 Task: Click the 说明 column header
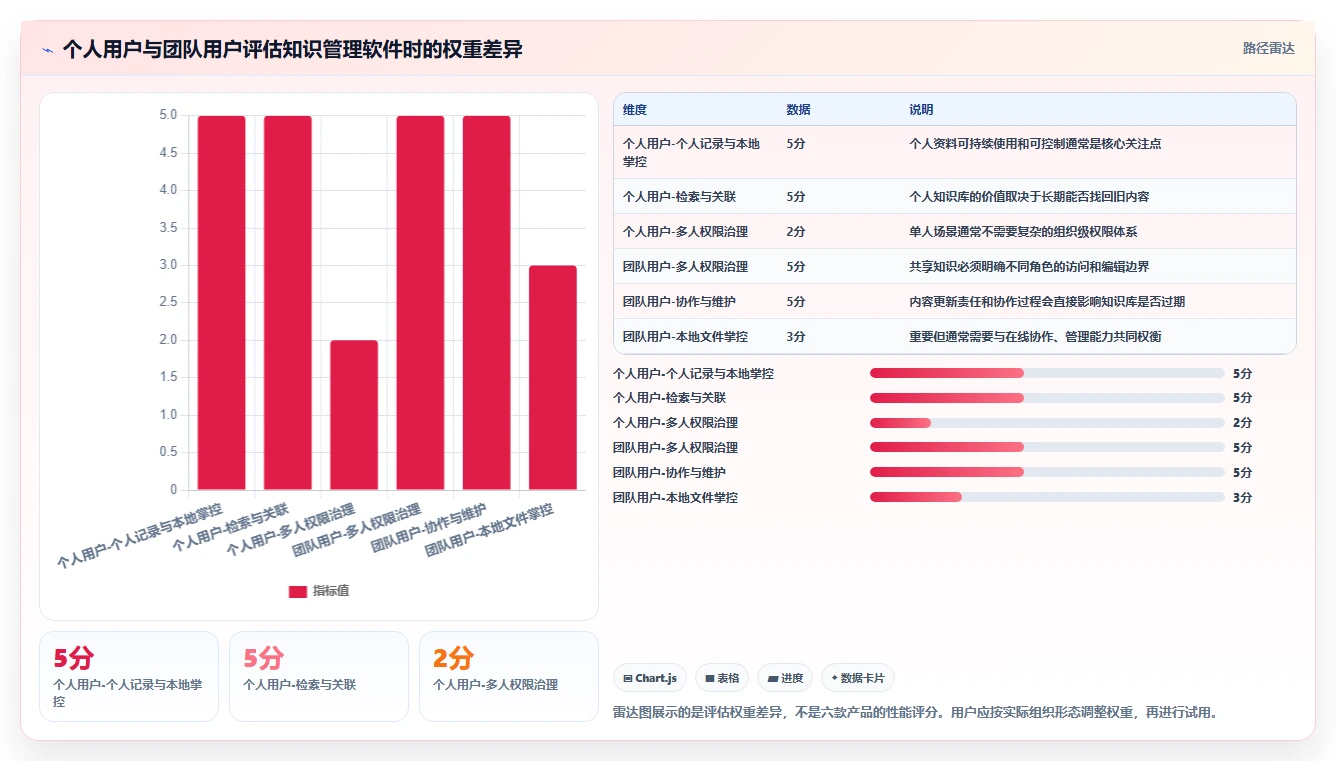coord(921,110)
